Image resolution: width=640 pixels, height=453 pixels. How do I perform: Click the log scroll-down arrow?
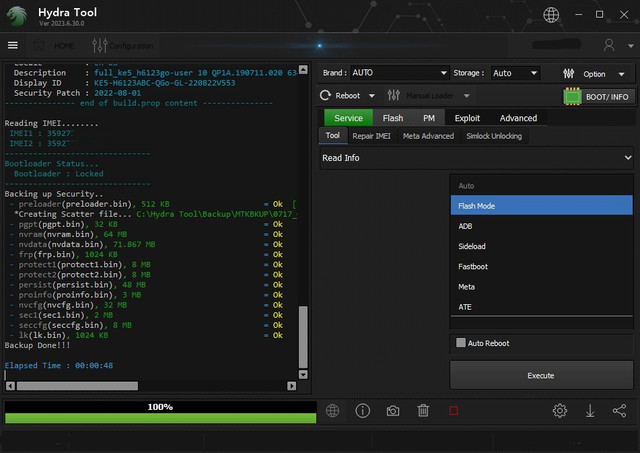(303, 374)
